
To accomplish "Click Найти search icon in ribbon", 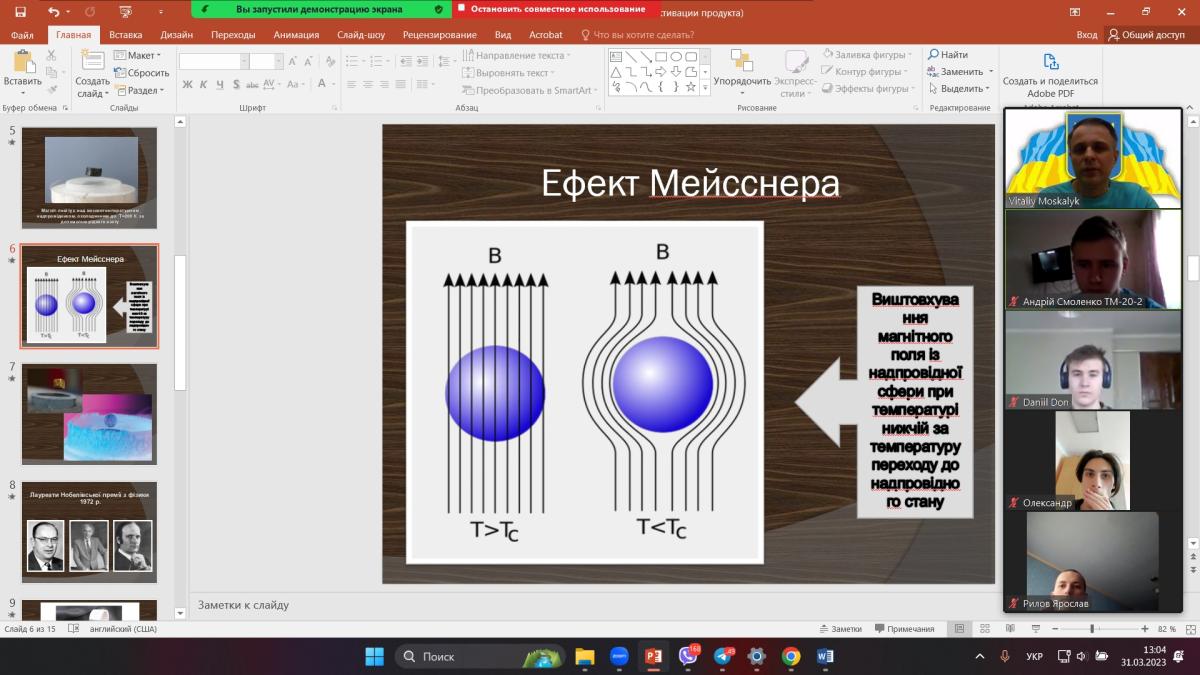I will click(x=947, y=55).
